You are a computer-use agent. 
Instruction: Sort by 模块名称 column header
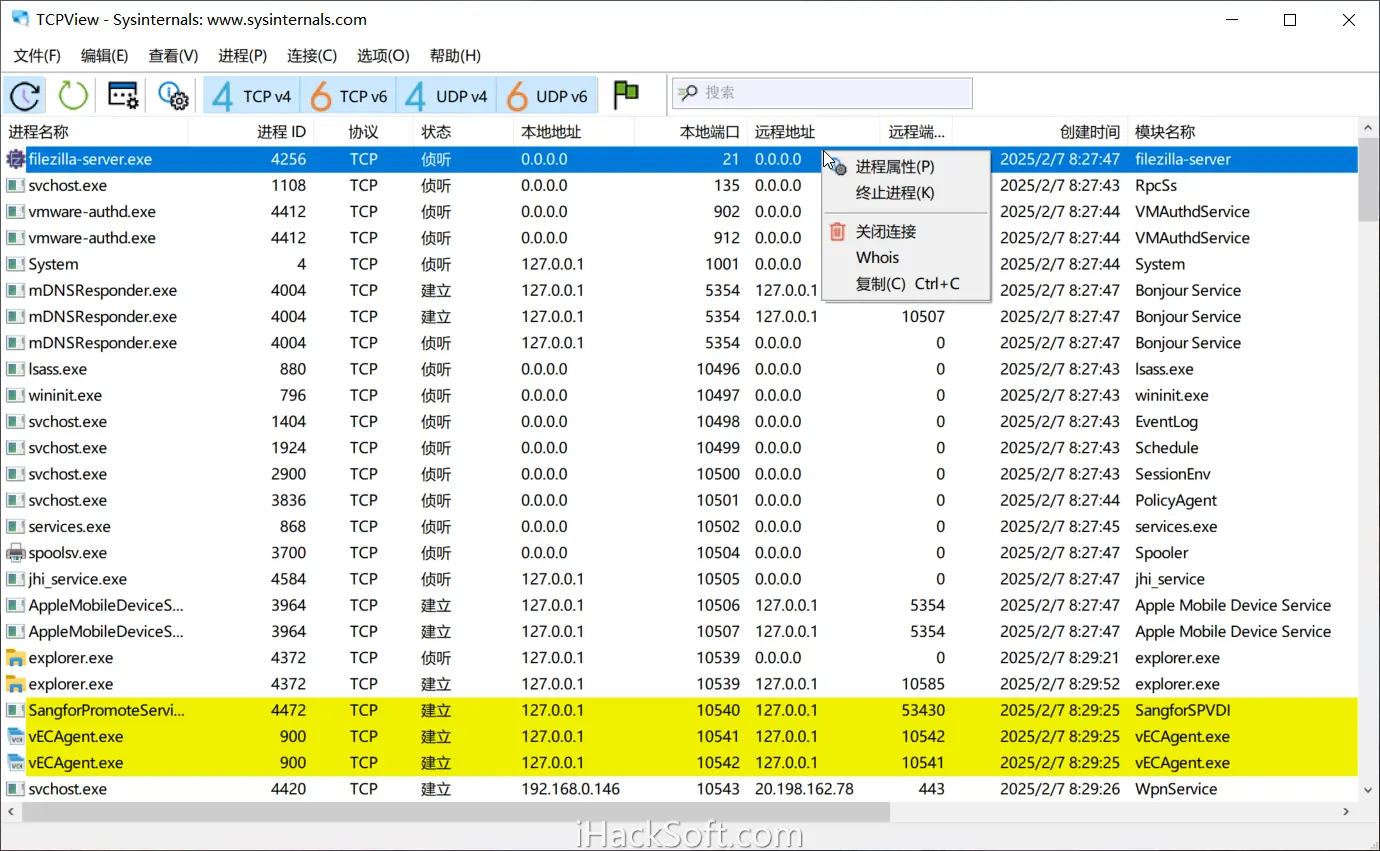(1241, 132)
